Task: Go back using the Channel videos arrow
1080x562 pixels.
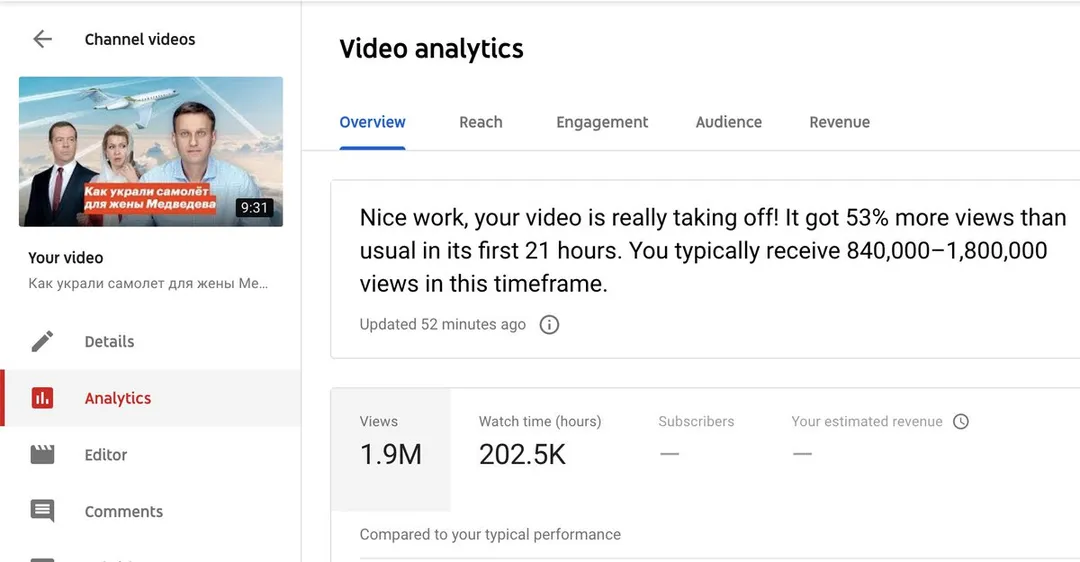Action: point(43,39)
